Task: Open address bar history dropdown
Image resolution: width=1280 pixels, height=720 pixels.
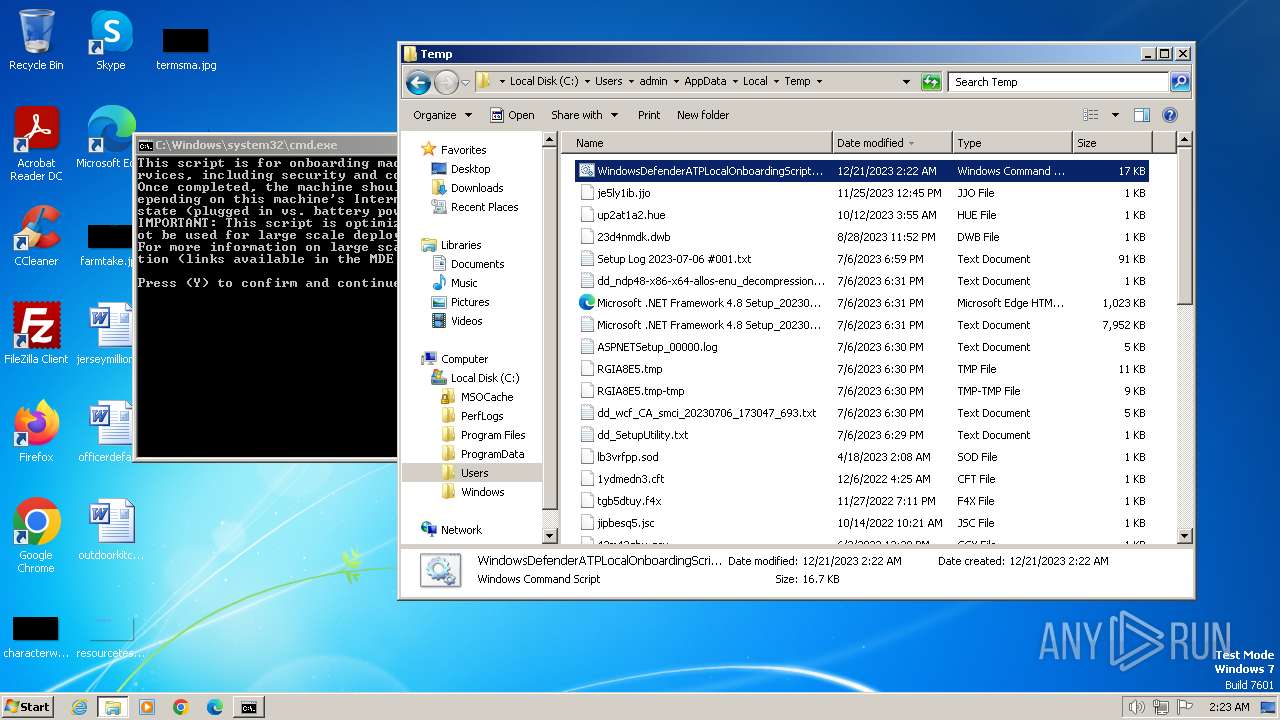Action: 906,82
